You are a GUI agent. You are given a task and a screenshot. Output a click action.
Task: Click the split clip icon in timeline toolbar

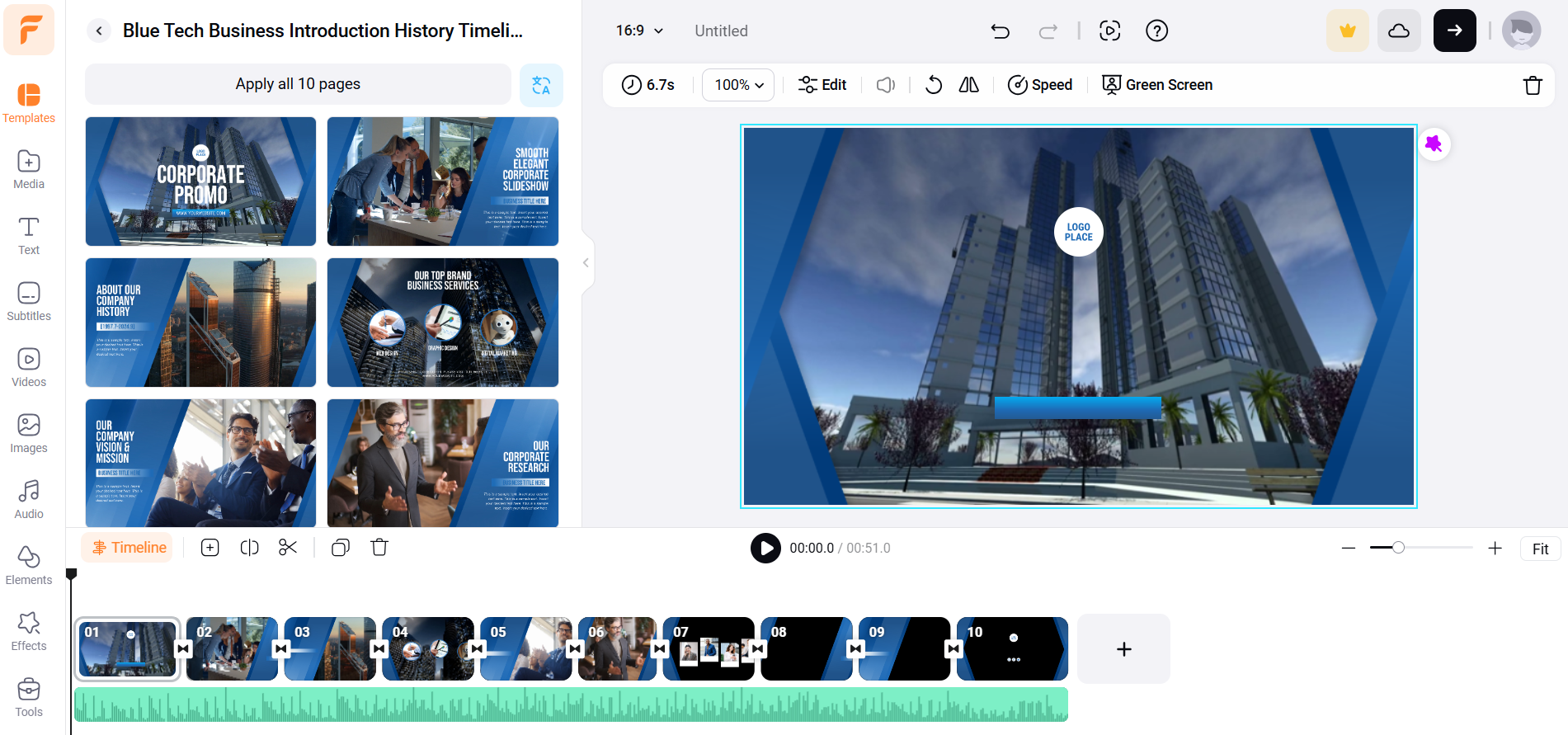coord(249,548)
